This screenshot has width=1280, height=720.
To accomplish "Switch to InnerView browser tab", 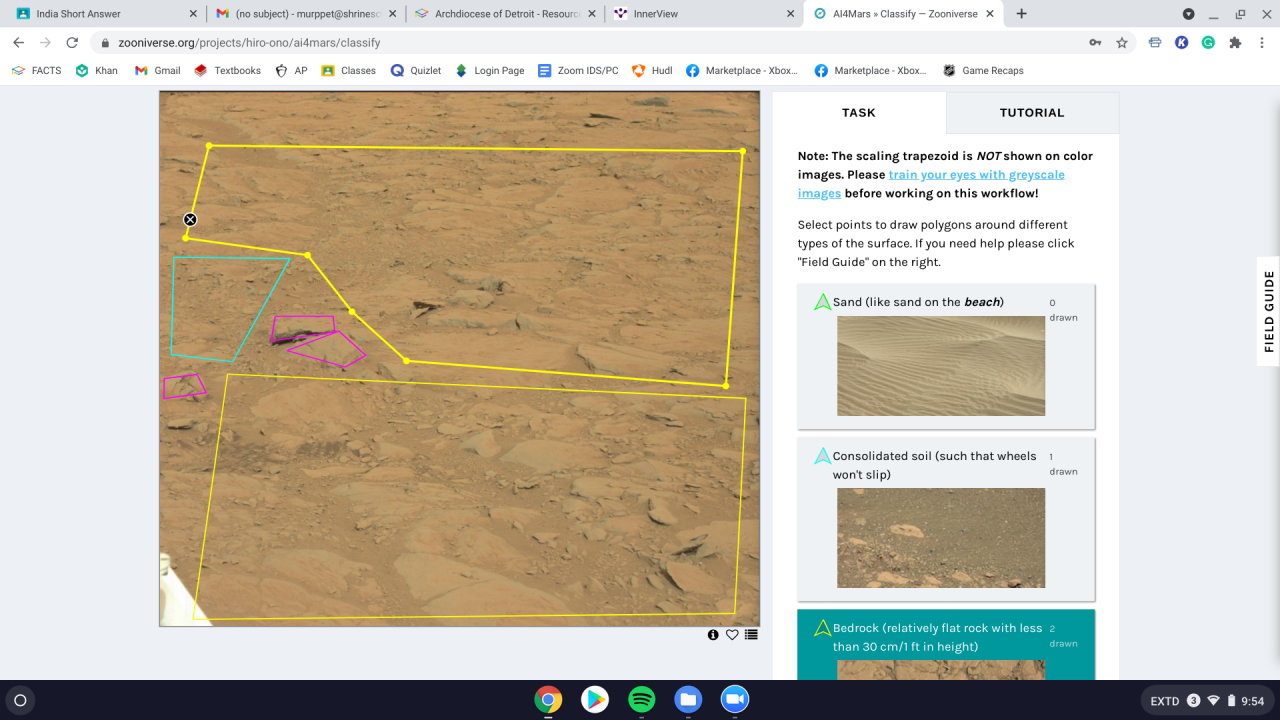I will [x=705, y=14].
